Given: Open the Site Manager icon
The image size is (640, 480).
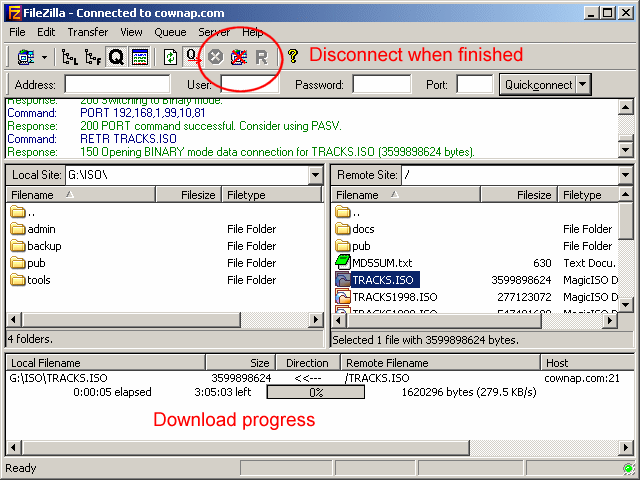Looking at the screenshot, I should (x=25, y=57).
